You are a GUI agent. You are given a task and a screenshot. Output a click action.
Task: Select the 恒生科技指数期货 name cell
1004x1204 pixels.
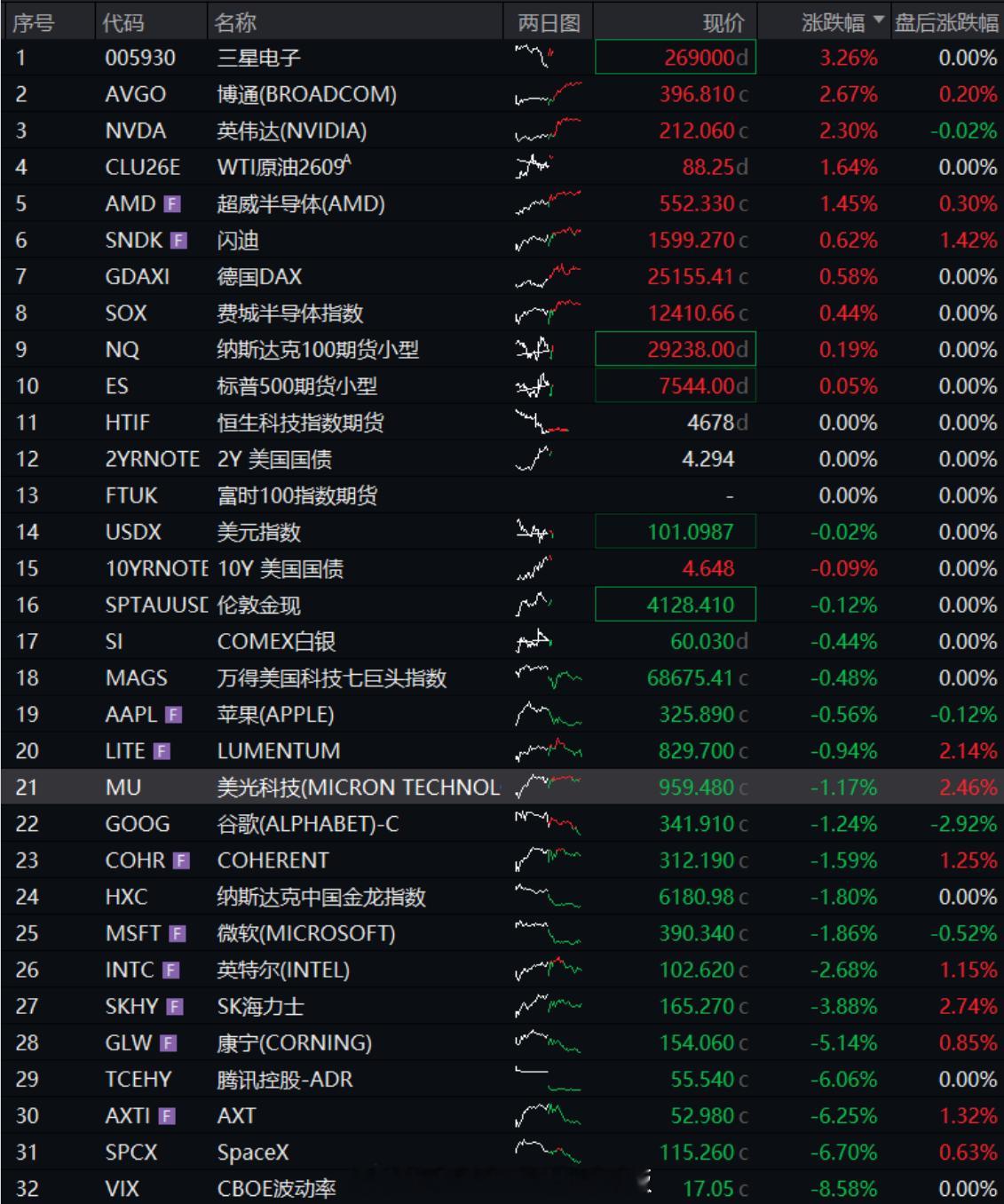coord(300,423)
